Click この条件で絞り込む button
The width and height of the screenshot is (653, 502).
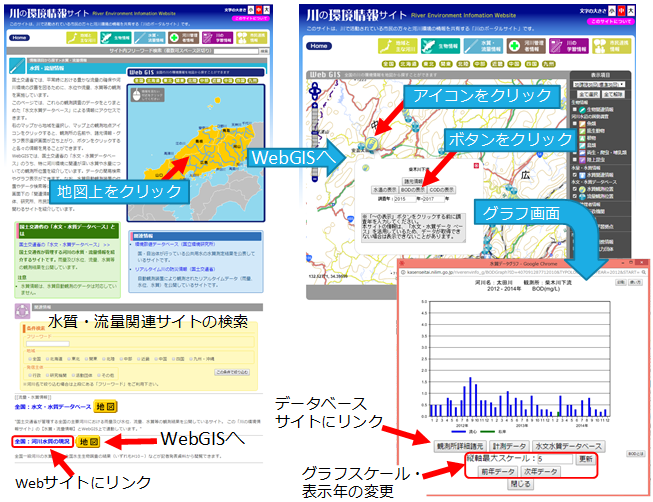[x=232, y=372]
